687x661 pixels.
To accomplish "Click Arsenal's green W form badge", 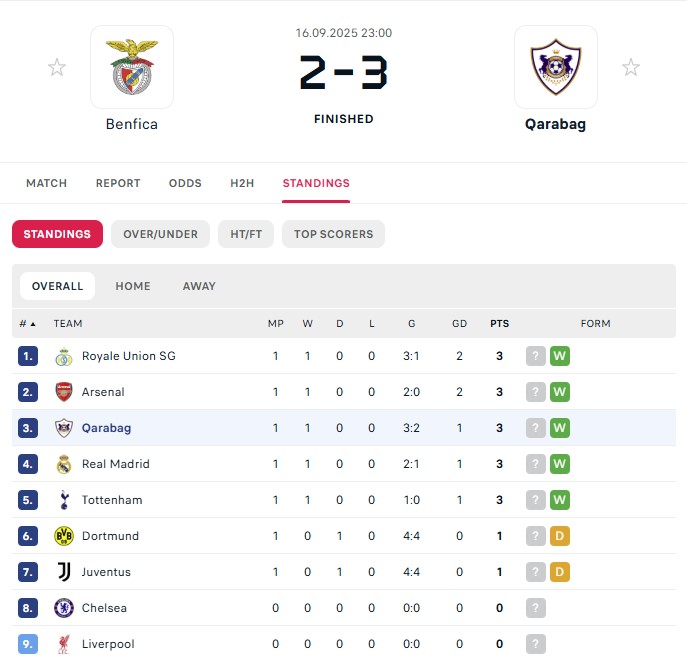I will [x=560, y=392].
